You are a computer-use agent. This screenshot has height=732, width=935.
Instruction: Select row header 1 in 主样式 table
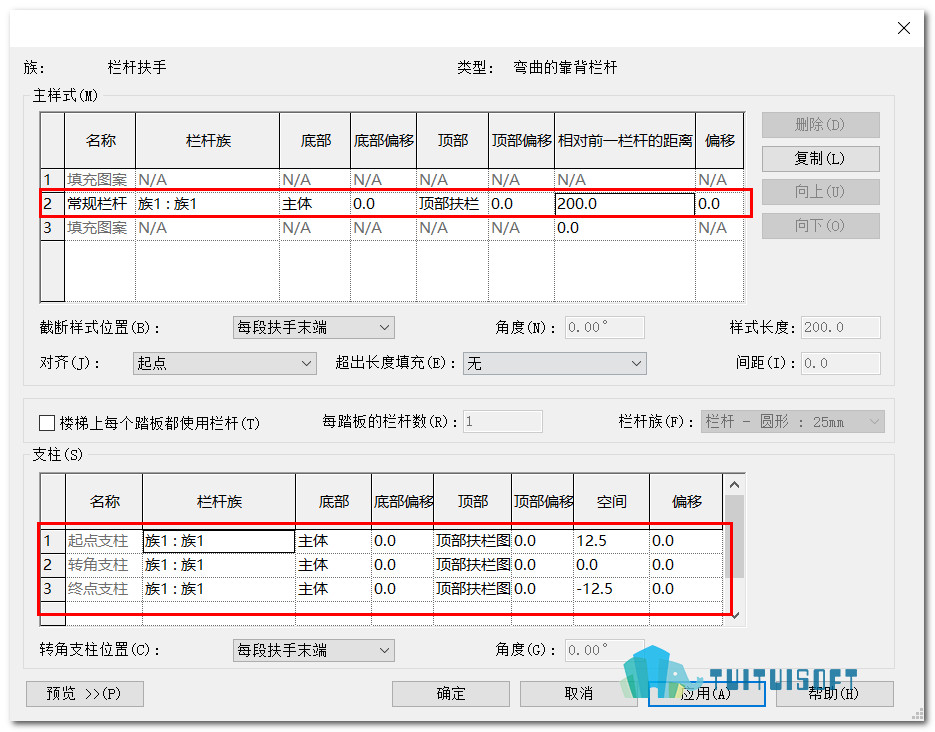52,179
